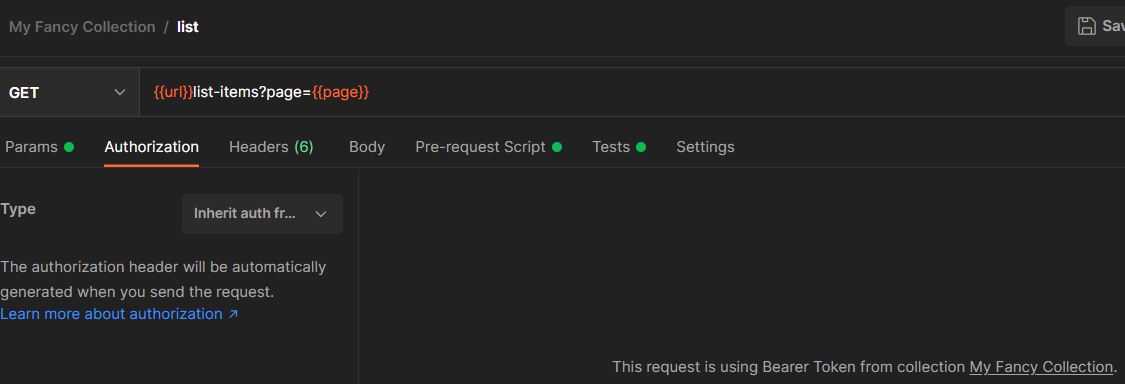Screen dimensions: 1125x384
Task: Open the Settings tab
Action: tap(705, 147)
